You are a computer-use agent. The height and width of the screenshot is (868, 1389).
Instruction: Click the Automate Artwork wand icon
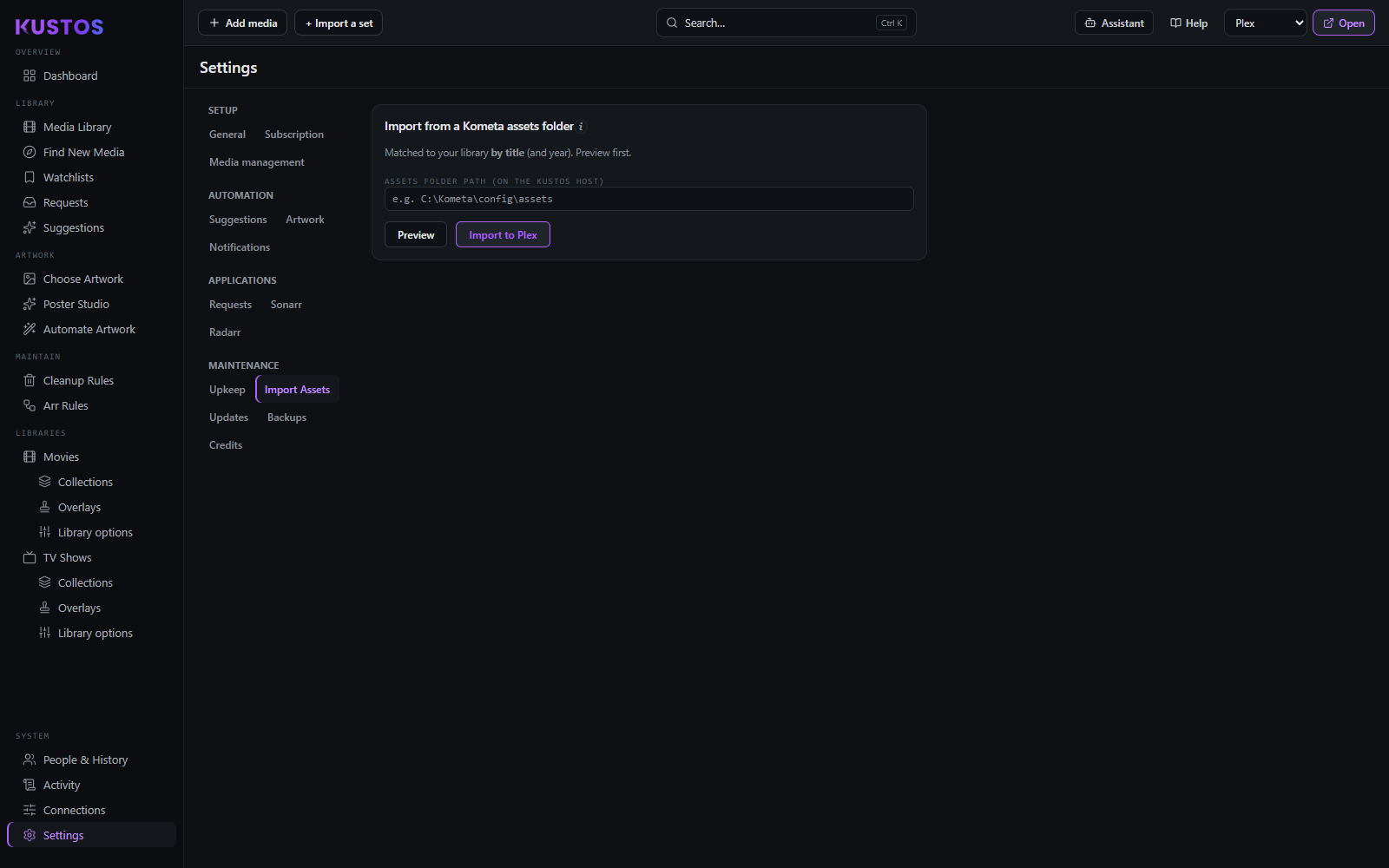(30, 329)
